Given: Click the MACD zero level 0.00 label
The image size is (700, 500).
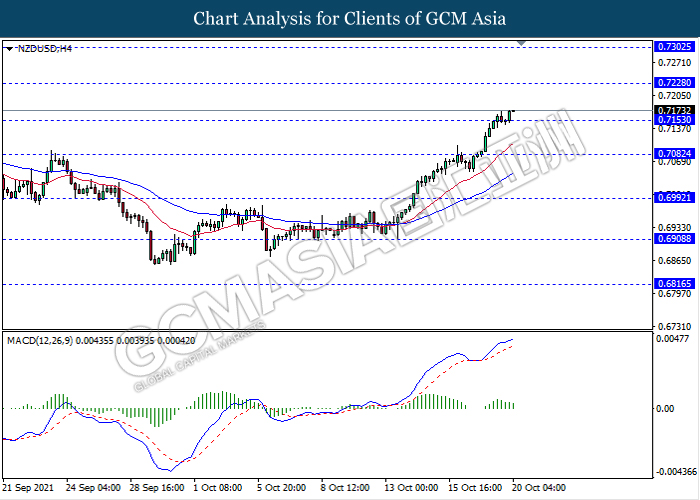Looking at the screenshot, I should pos(665,408).
